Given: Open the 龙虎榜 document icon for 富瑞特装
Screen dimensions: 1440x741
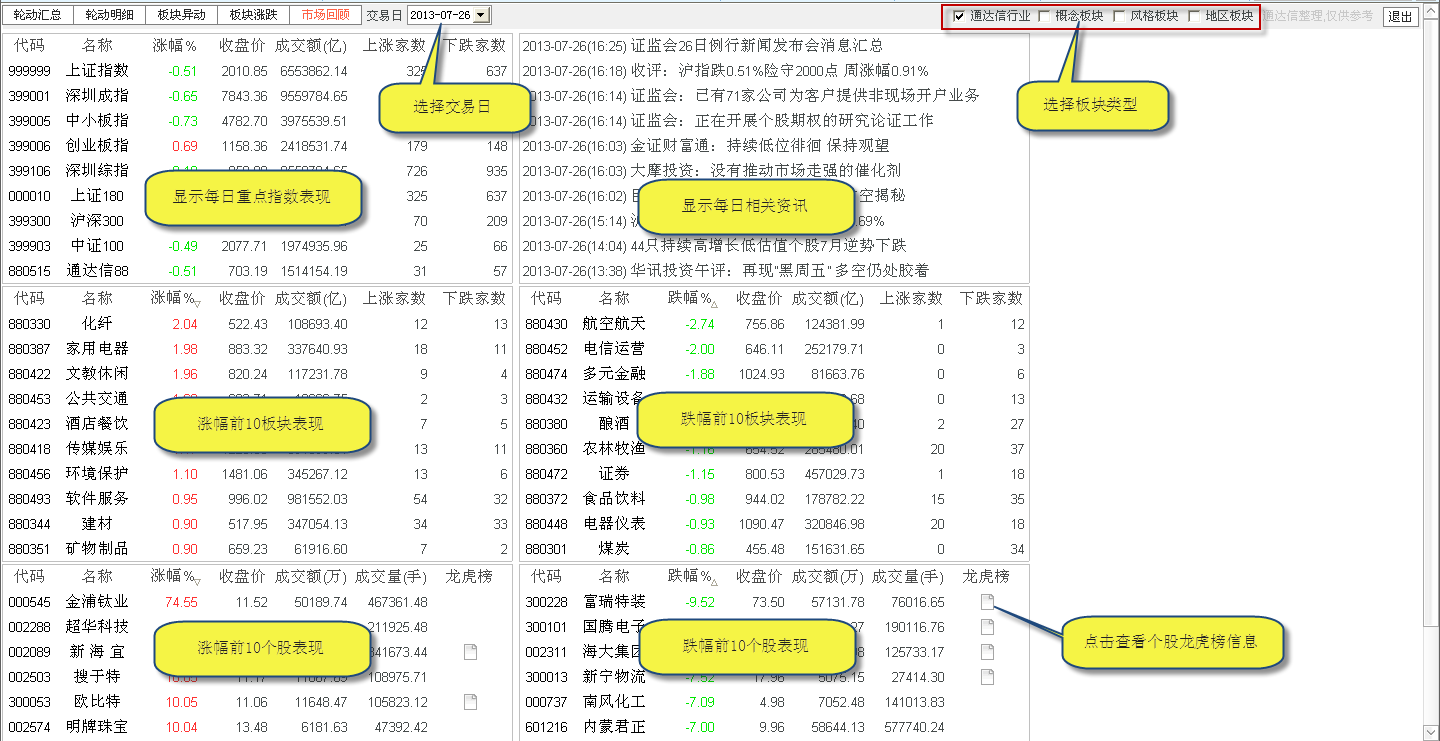Looking at the screenshot, I should click(987, 602).
